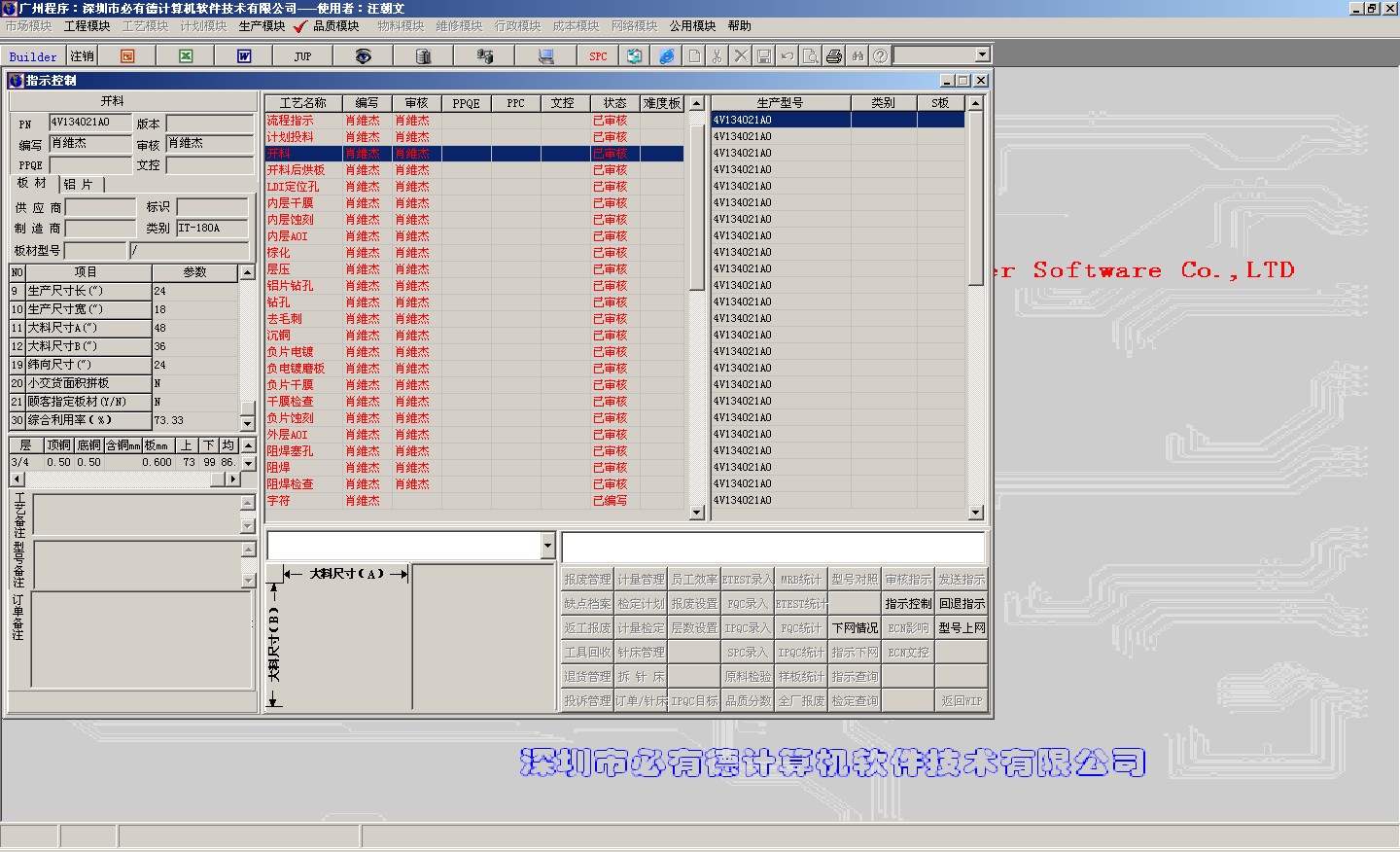Select the 内层蚀刻 process row
Viewport: 1400px width, 852px height.
(475, 220)
